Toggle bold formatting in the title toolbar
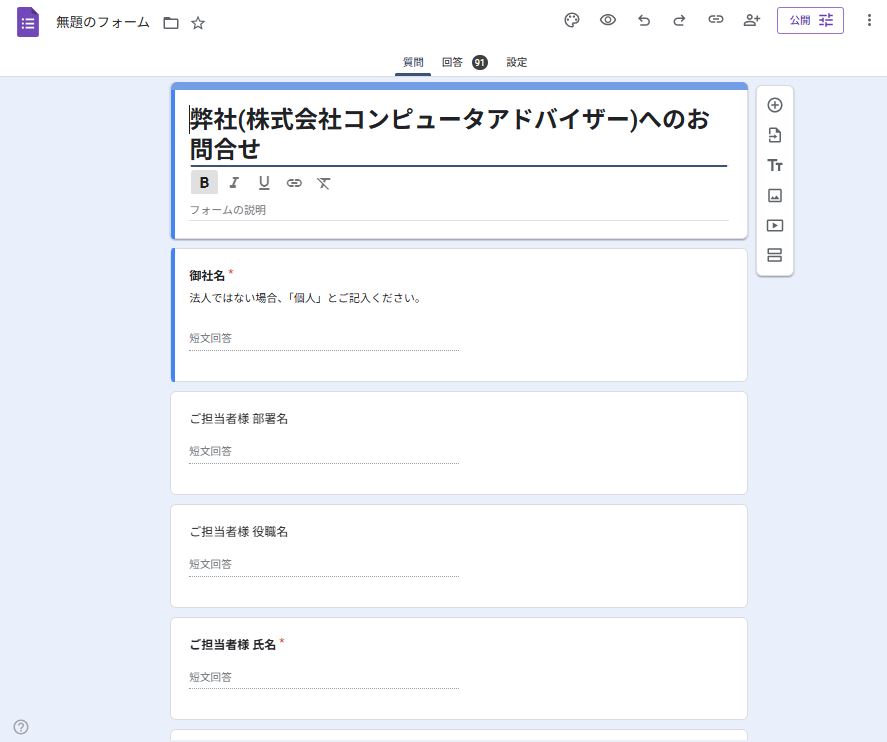Image resolution: width=887 pixels, height=742 pixels. tap(204, 182)
